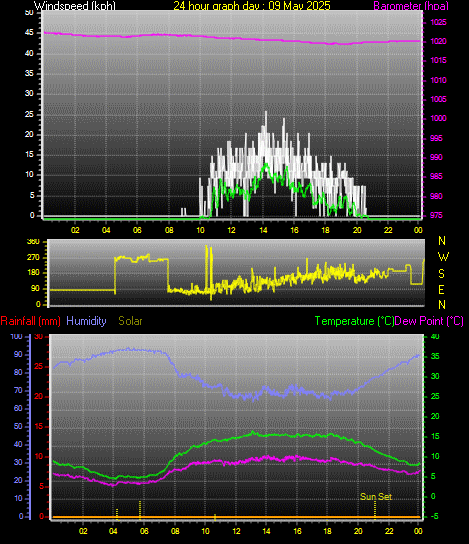Click the '1020' barometer scale value
The image size is (469, 544).
pos(438,41)
